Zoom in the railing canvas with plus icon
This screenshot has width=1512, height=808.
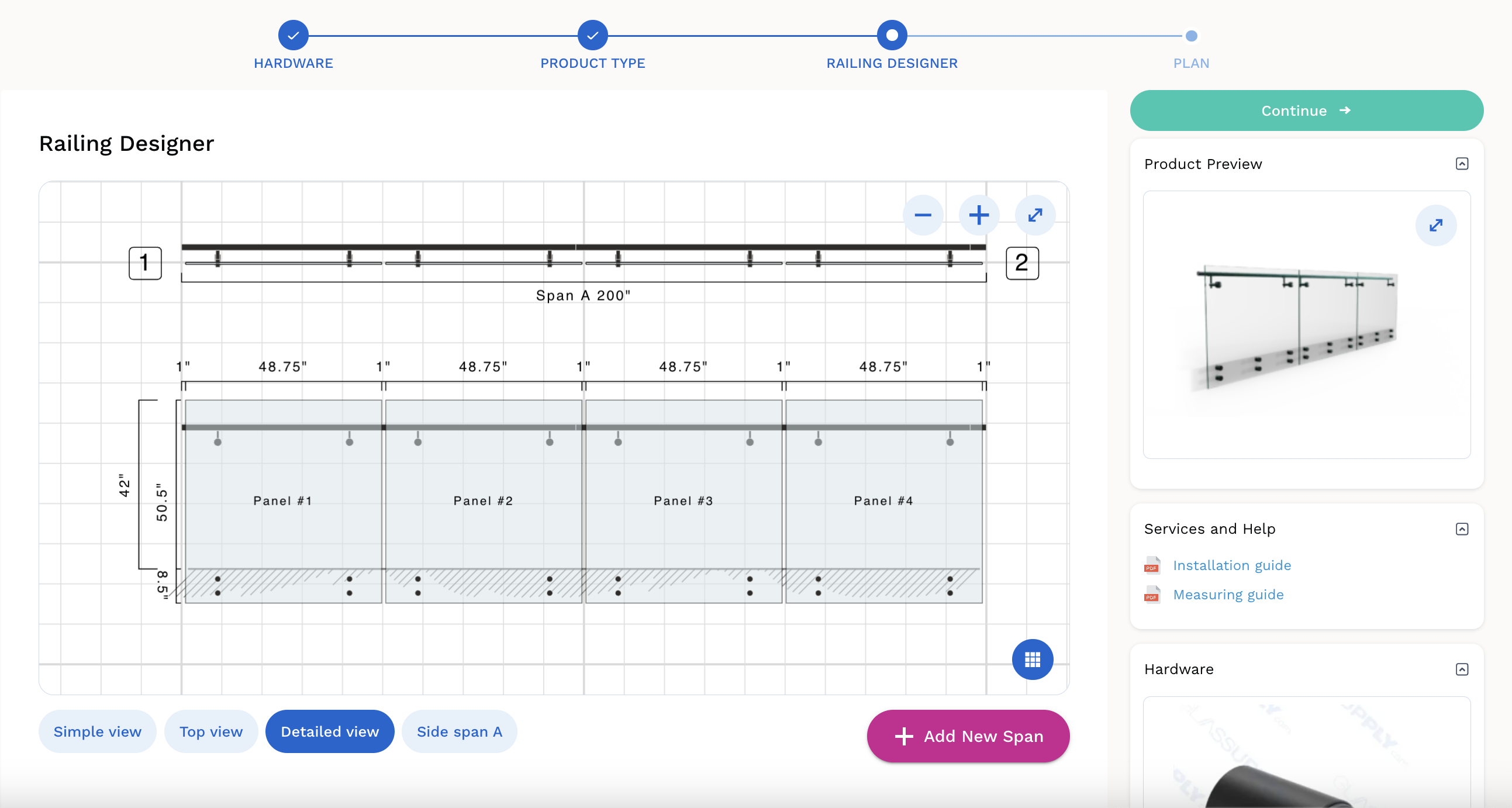click(x=978, y=215)
